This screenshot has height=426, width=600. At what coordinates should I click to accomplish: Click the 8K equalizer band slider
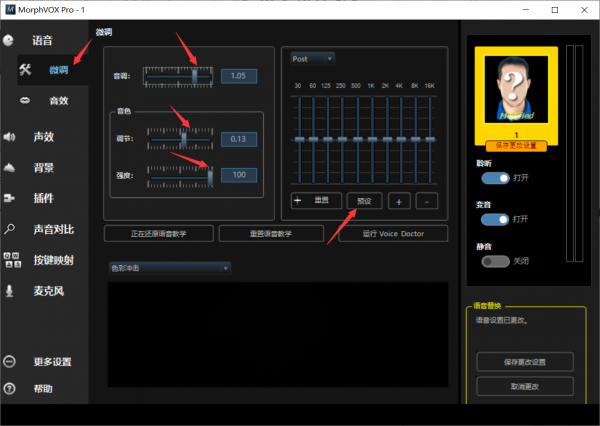pyautogui.click(x=416, y=140)
